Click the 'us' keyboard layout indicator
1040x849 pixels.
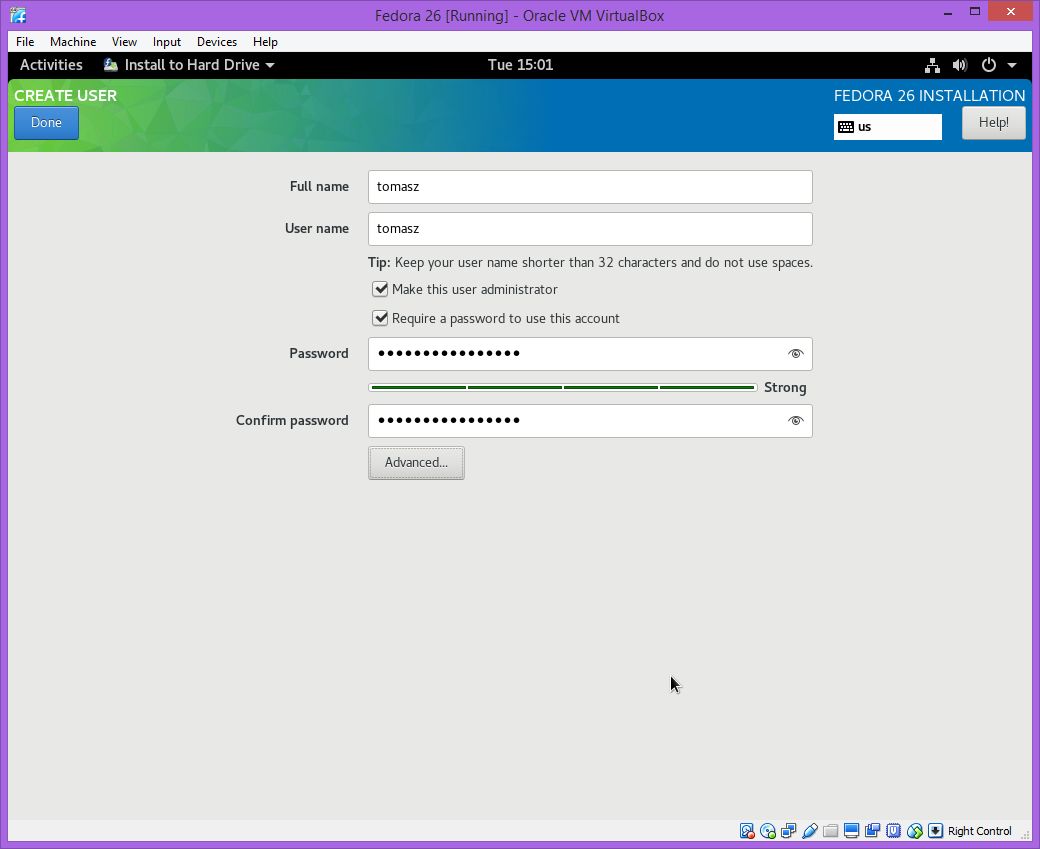pos(887,127)
